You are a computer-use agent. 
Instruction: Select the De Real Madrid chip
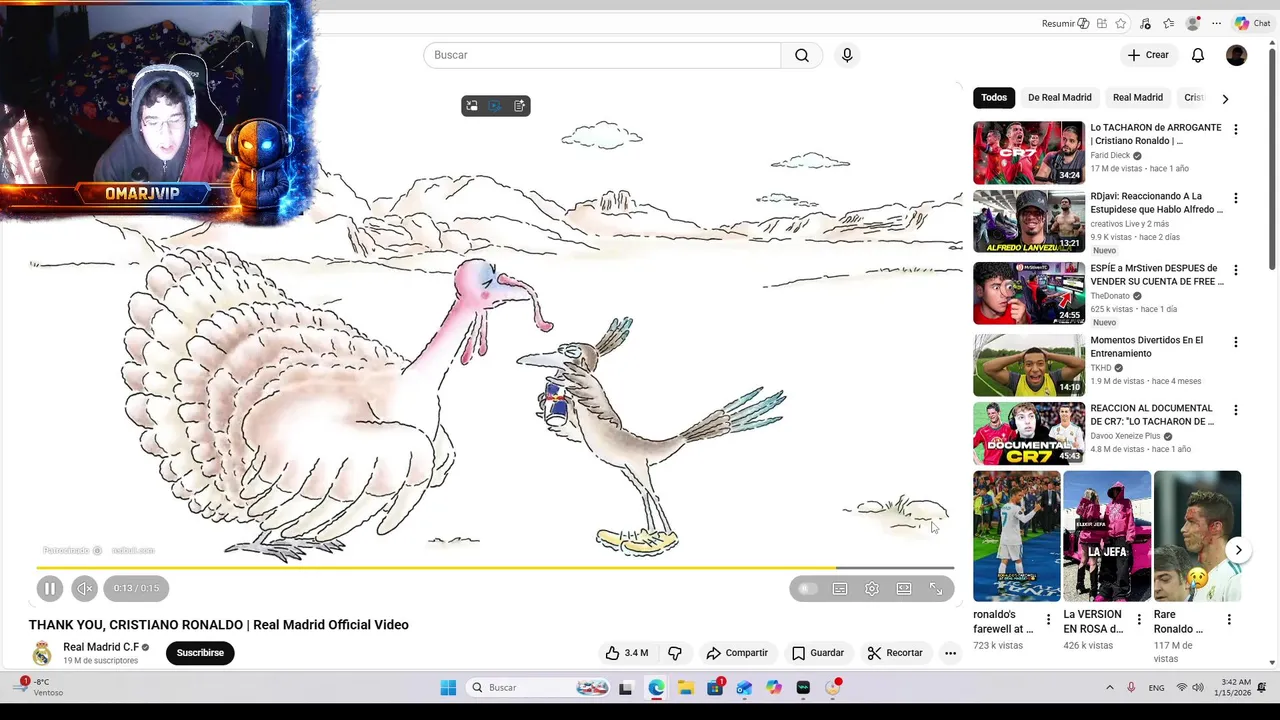click(x=1060, y=98)
